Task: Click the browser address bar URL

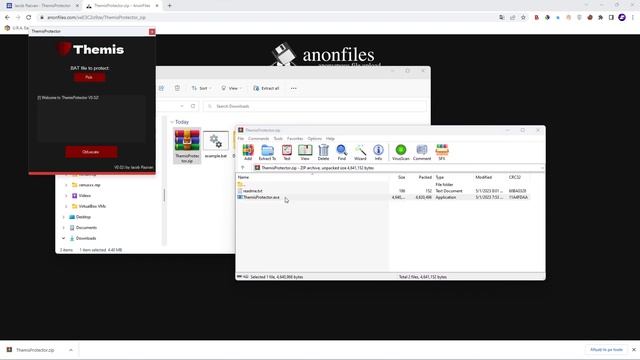Action: 96,18
